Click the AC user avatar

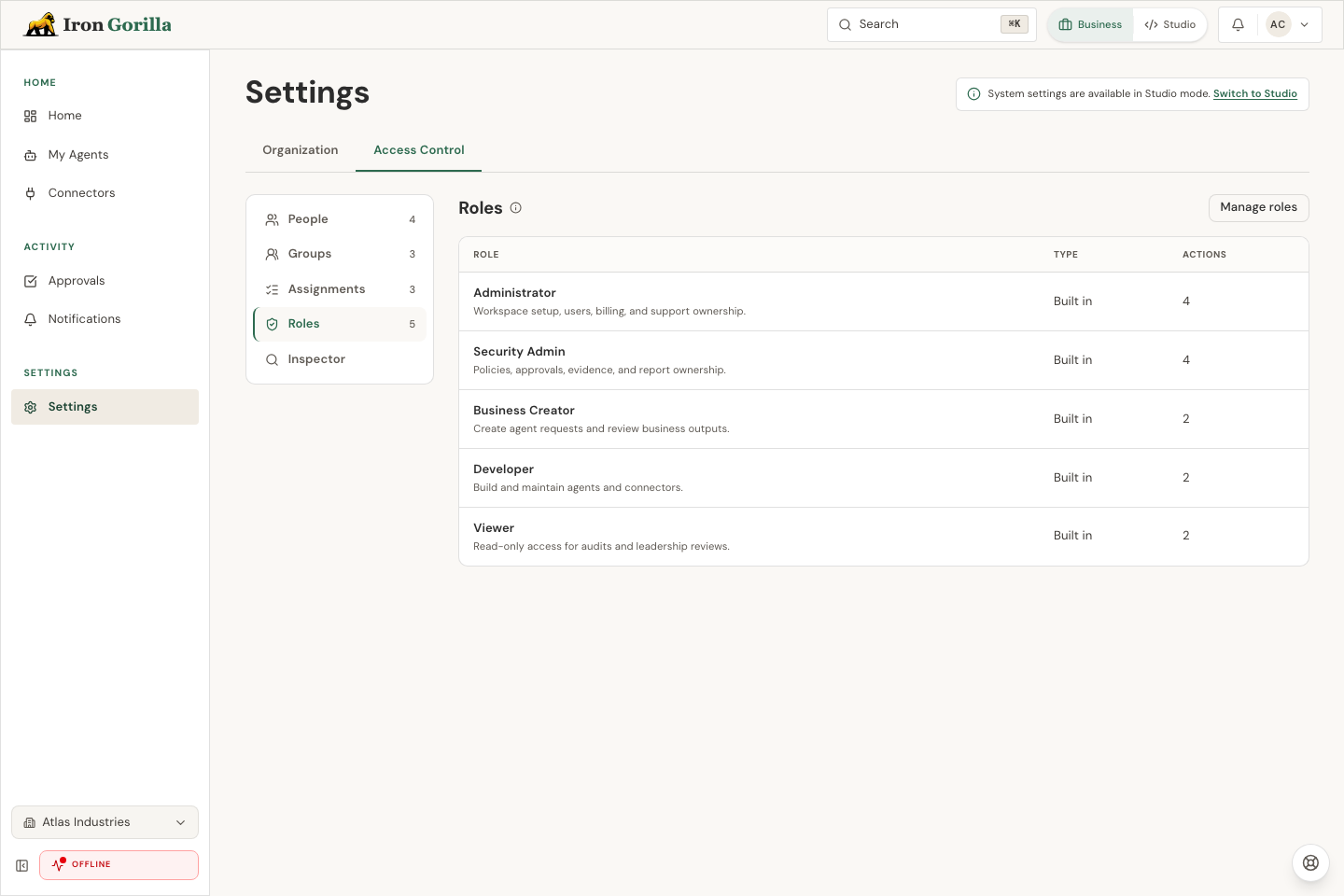tap(1278, 24)
